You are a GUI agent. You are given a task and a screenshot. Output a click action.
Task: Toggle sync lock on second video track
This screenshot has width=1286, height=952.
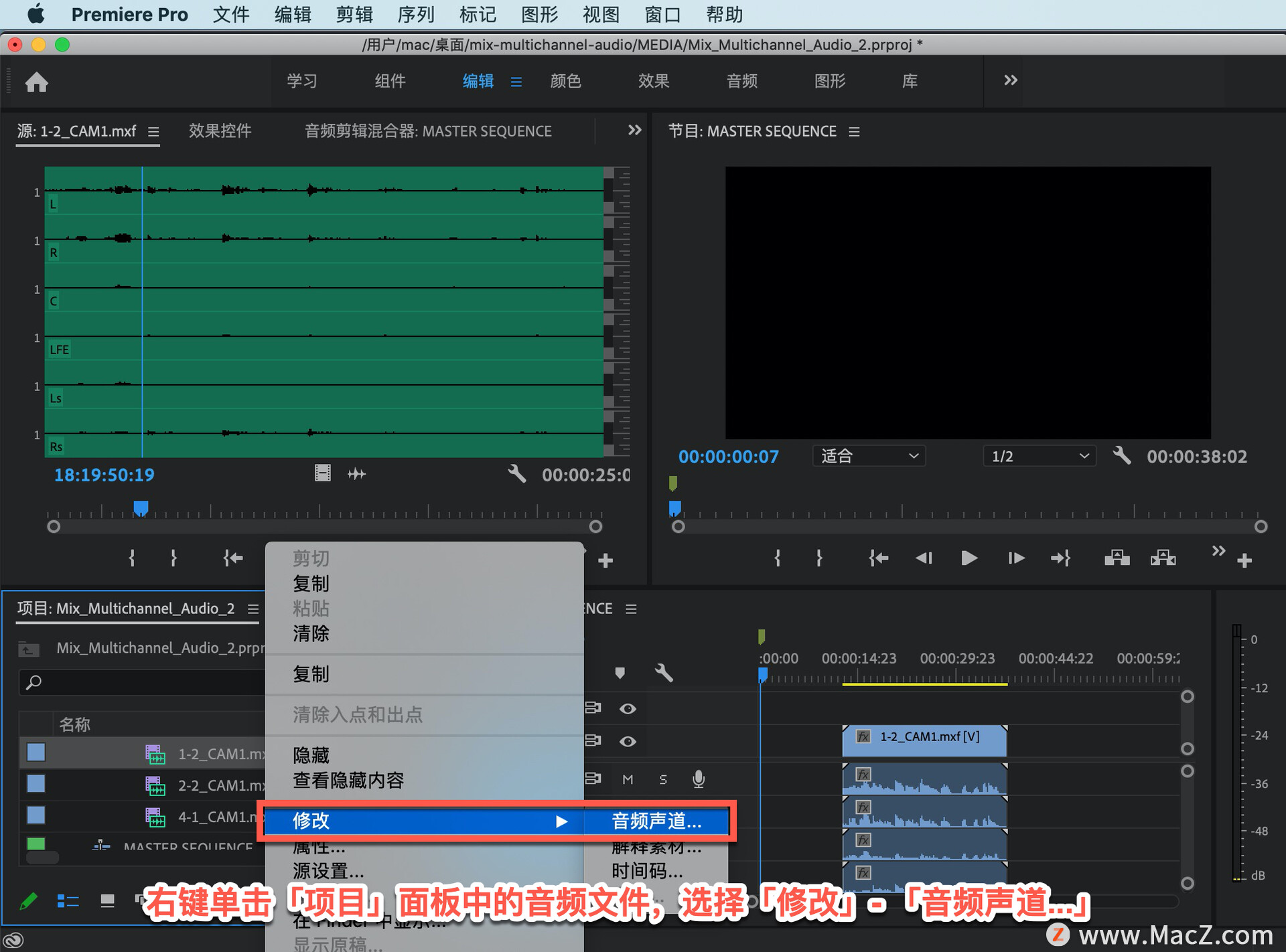[x=593, y=740]
